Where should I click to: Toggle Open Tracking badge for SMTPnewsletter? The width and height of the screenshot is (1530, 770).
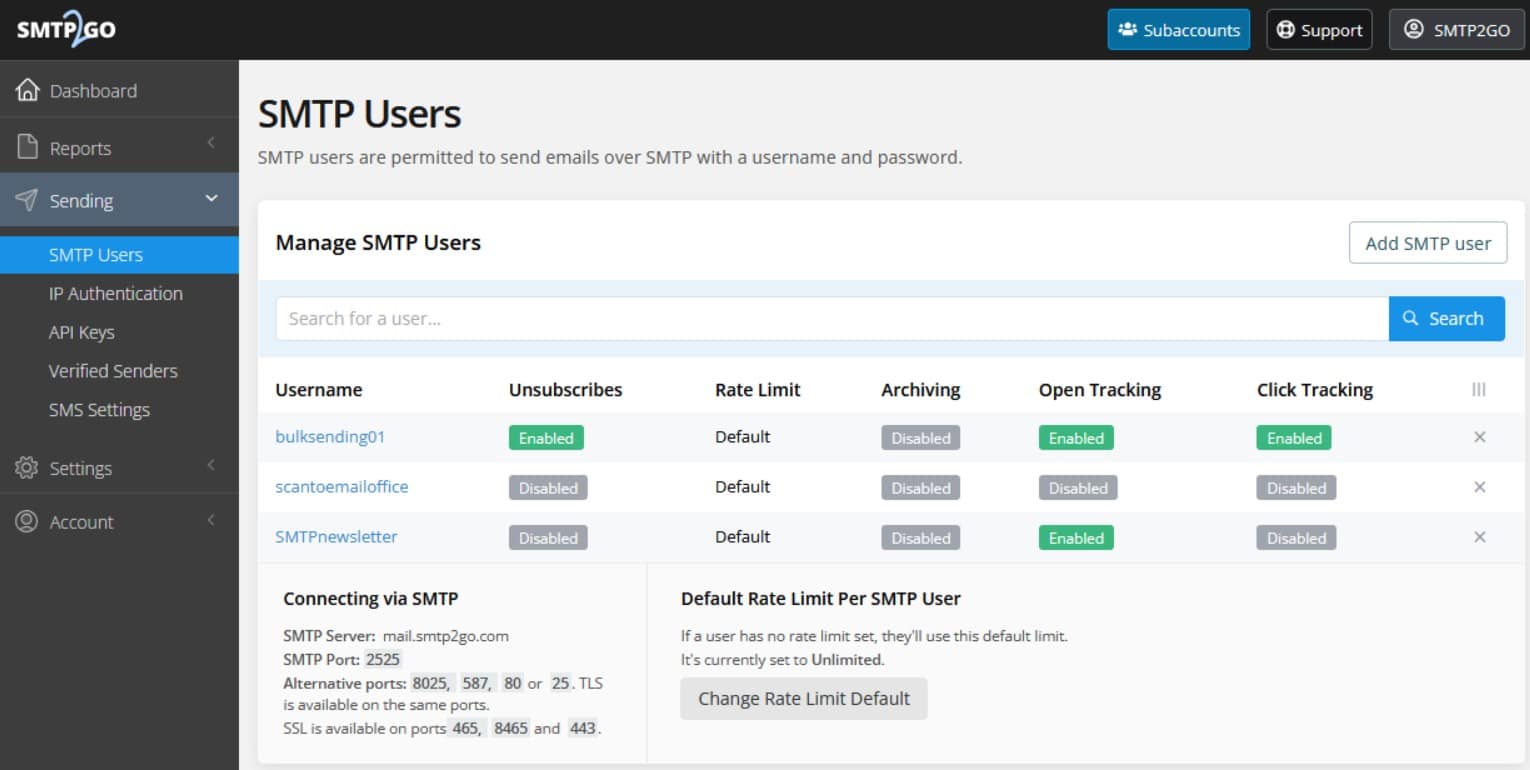1076,538
